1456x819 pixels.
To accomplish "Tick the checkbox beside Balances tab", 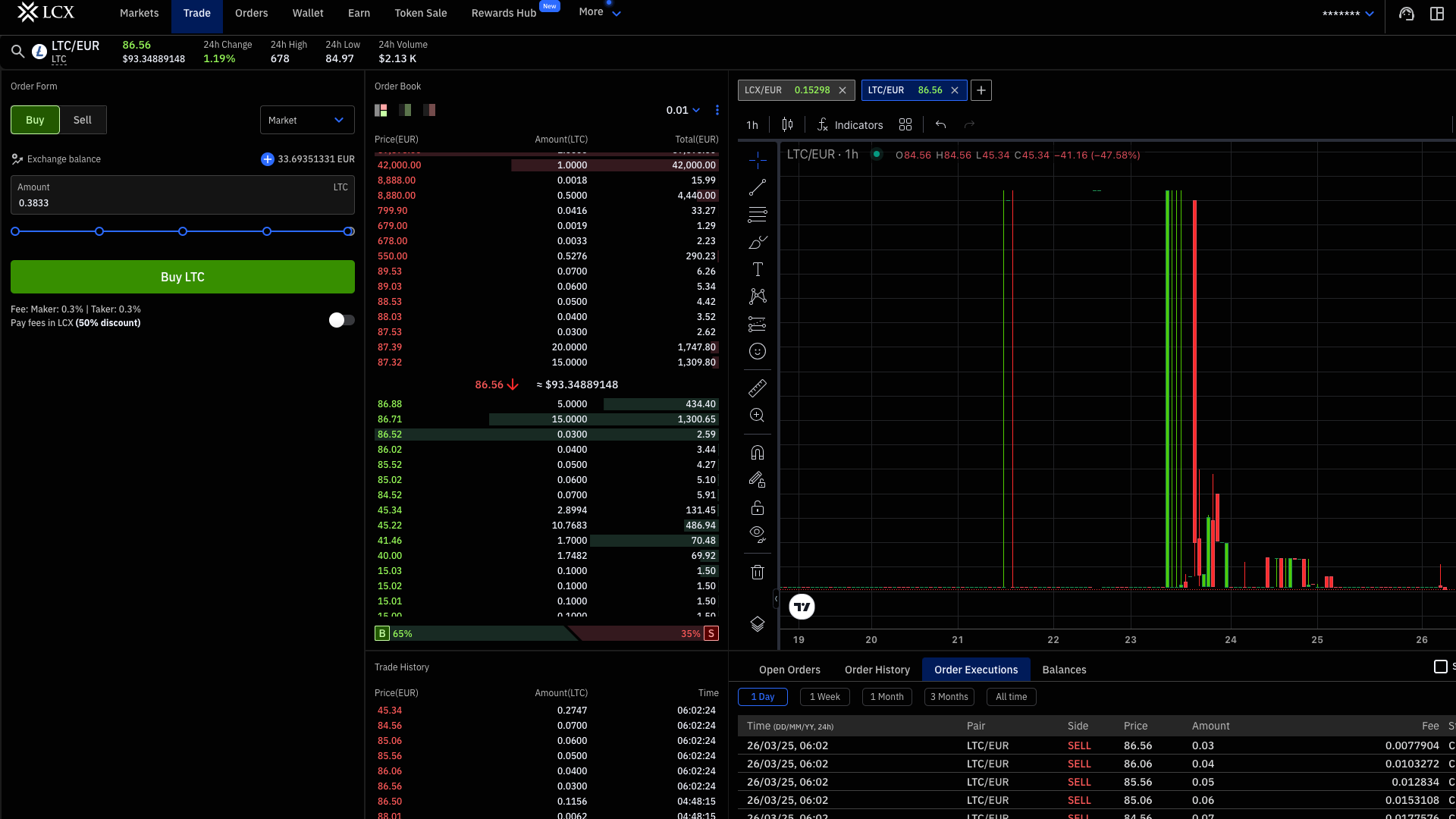I will click(x=1441, y=667).
